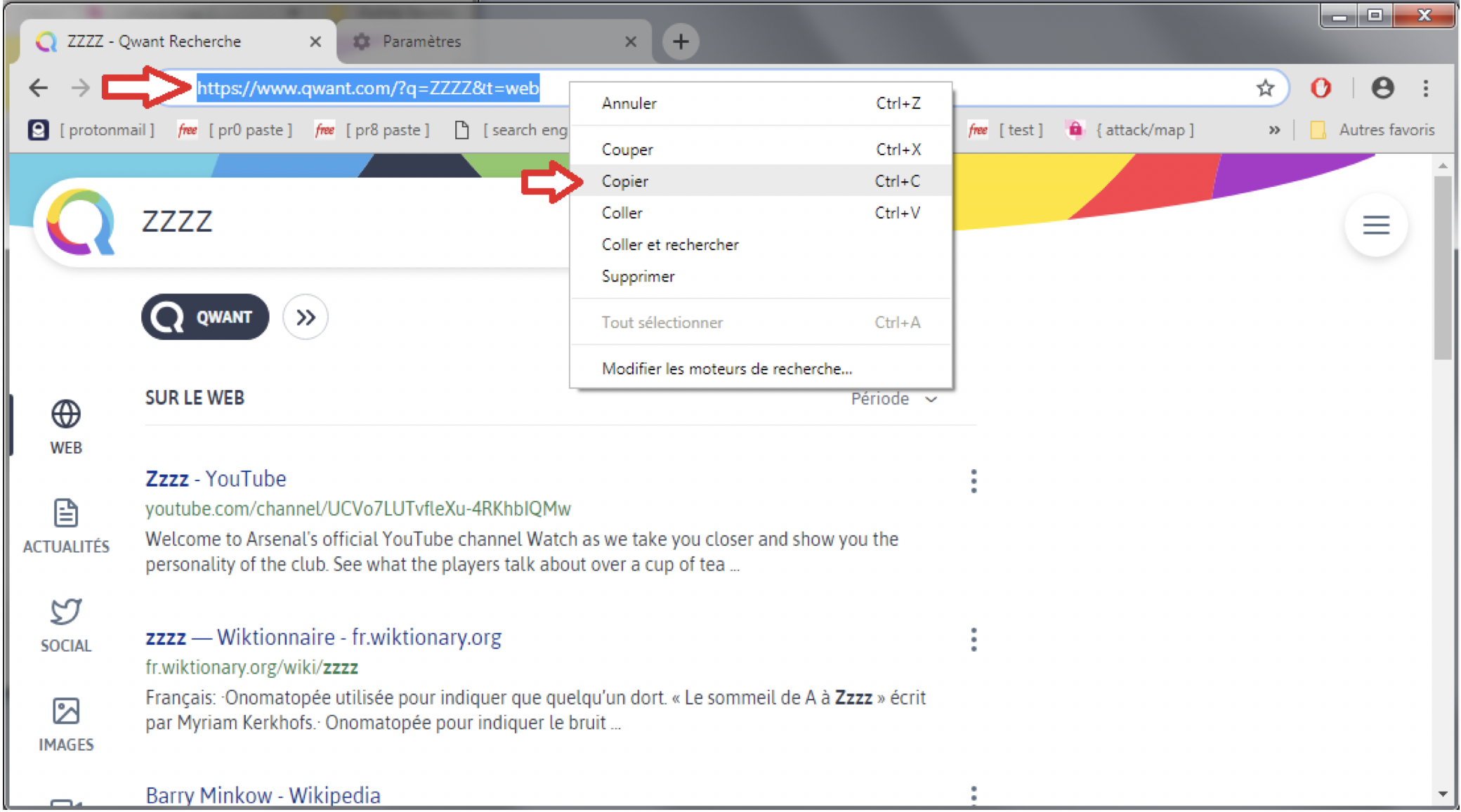Viewport: 1461px width, 812px height.
Task: Choose Annuler in the context menu
Action: (x=761, y=103)
